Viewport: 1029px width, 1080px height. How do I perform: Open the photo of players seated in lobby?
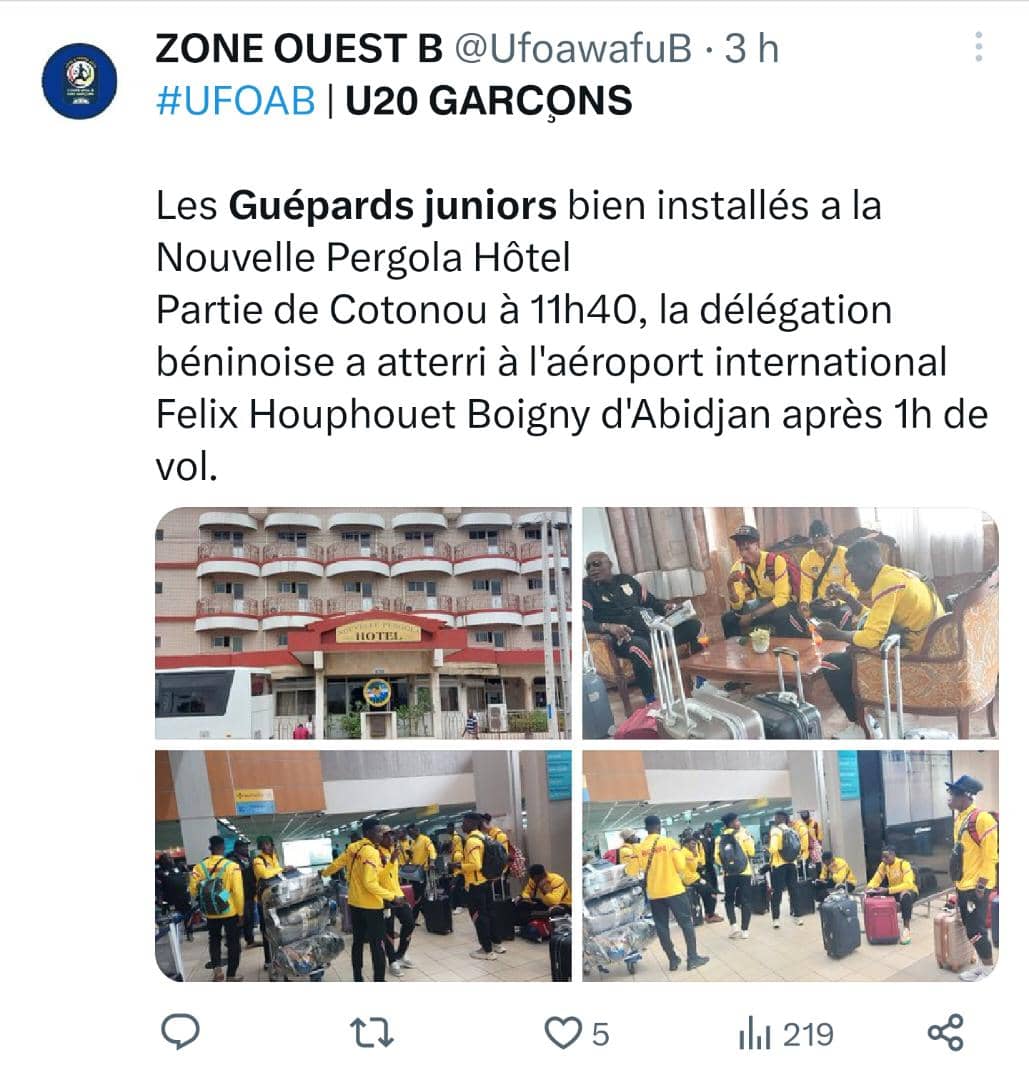click(x=790, y=623)
